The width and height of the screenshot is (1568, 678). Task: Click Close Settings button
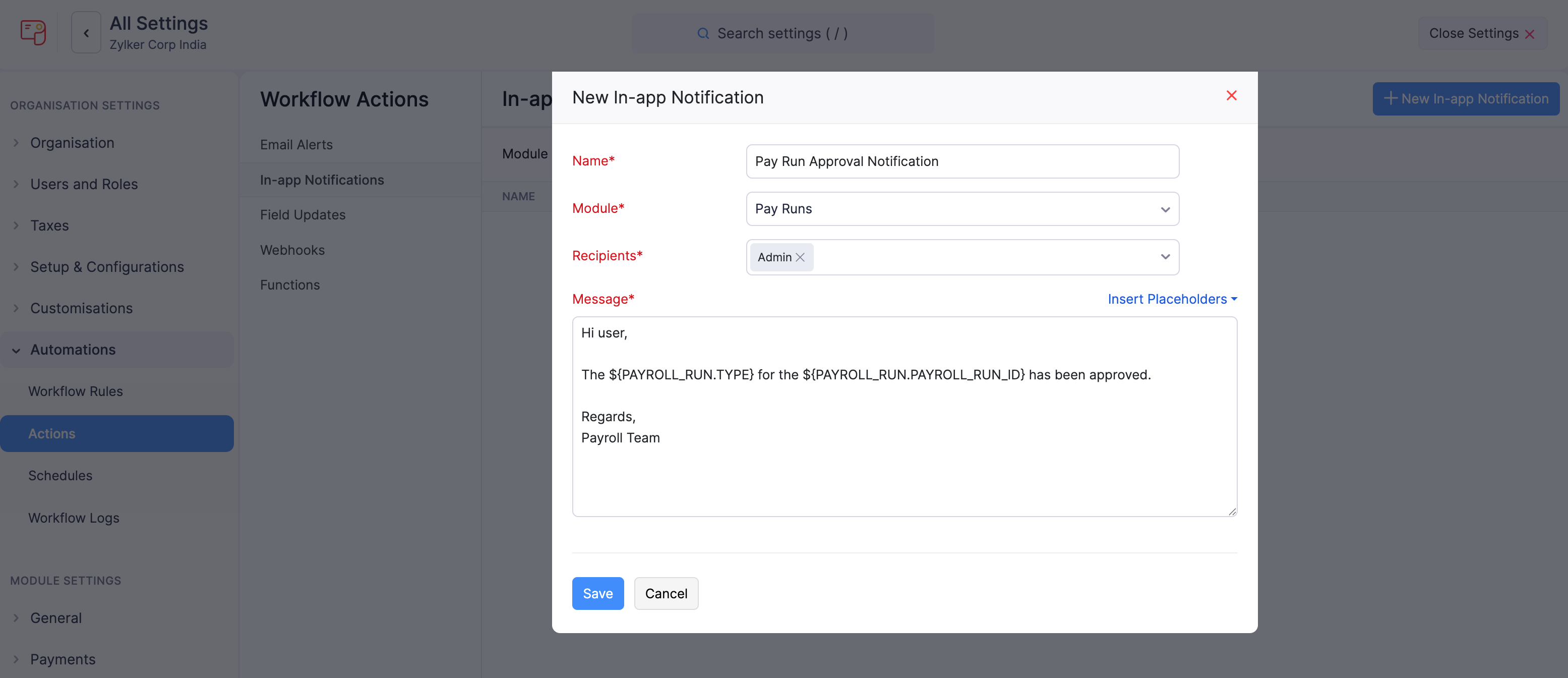[x=1482, y=33]
